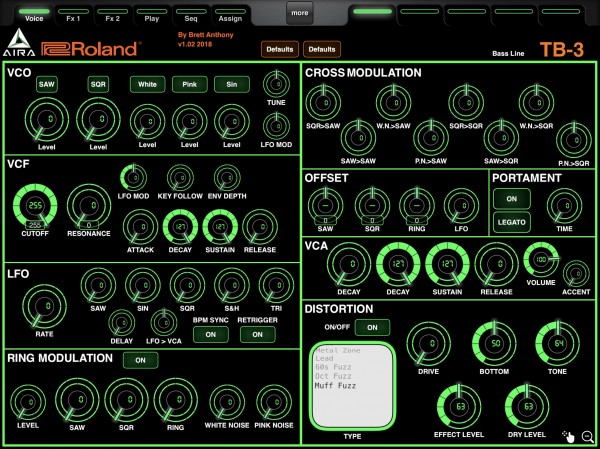
Task: Open the Seq tab
Action: point(191,16)
